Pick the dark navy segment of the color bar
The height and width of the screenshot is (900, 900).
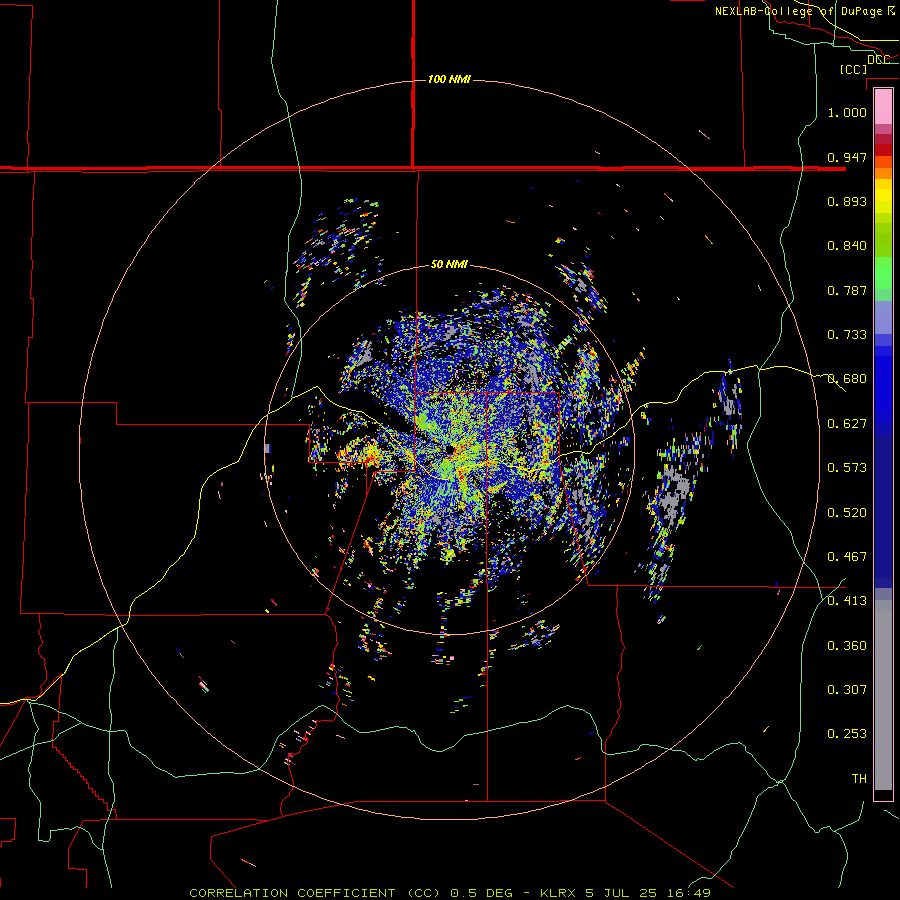pos(883,511)
